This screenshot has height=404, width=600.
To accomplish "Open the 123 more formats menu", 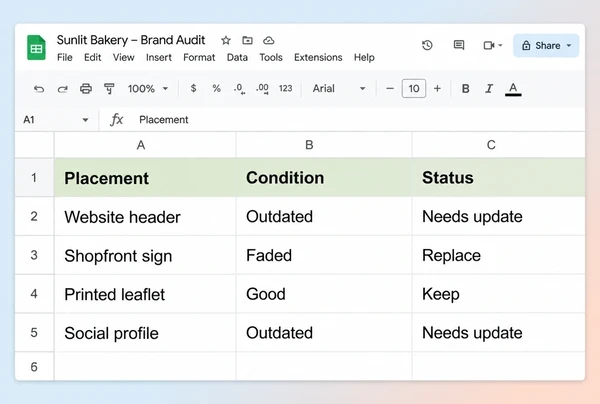I will [x=285, y=88].
